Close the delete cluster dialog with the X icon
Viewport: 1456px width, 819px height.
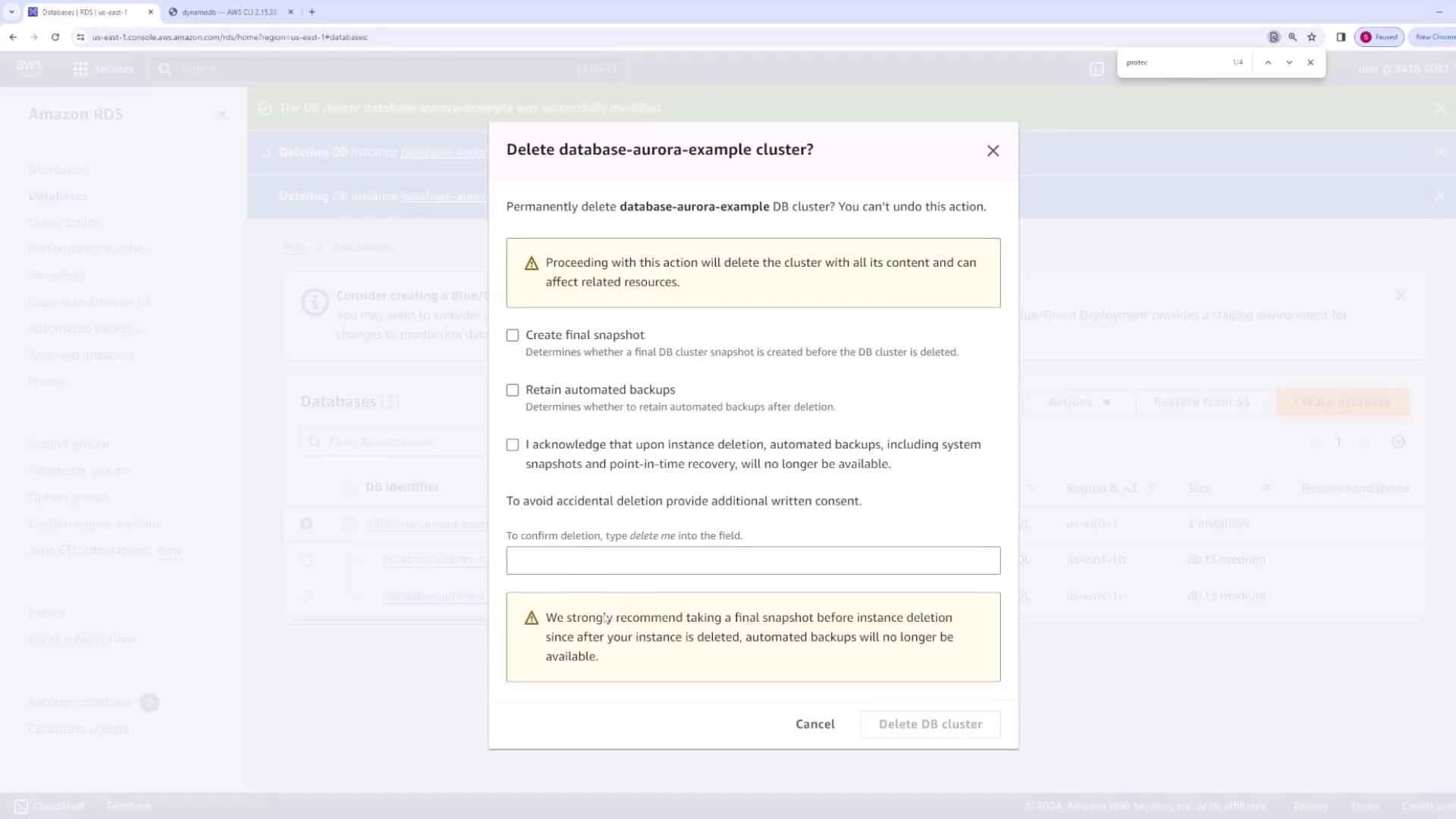pos(993,151)
